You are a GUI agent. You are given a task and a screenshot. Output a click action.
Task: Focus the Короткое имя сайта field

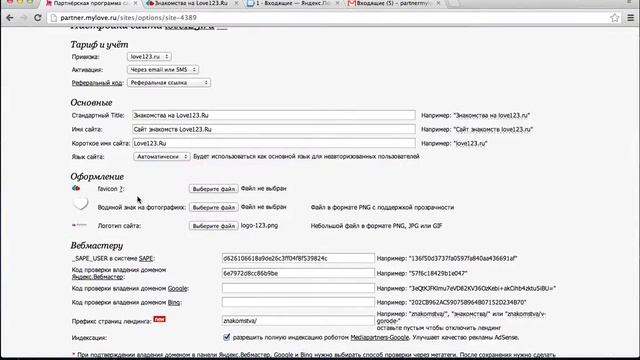click(273, 143)
